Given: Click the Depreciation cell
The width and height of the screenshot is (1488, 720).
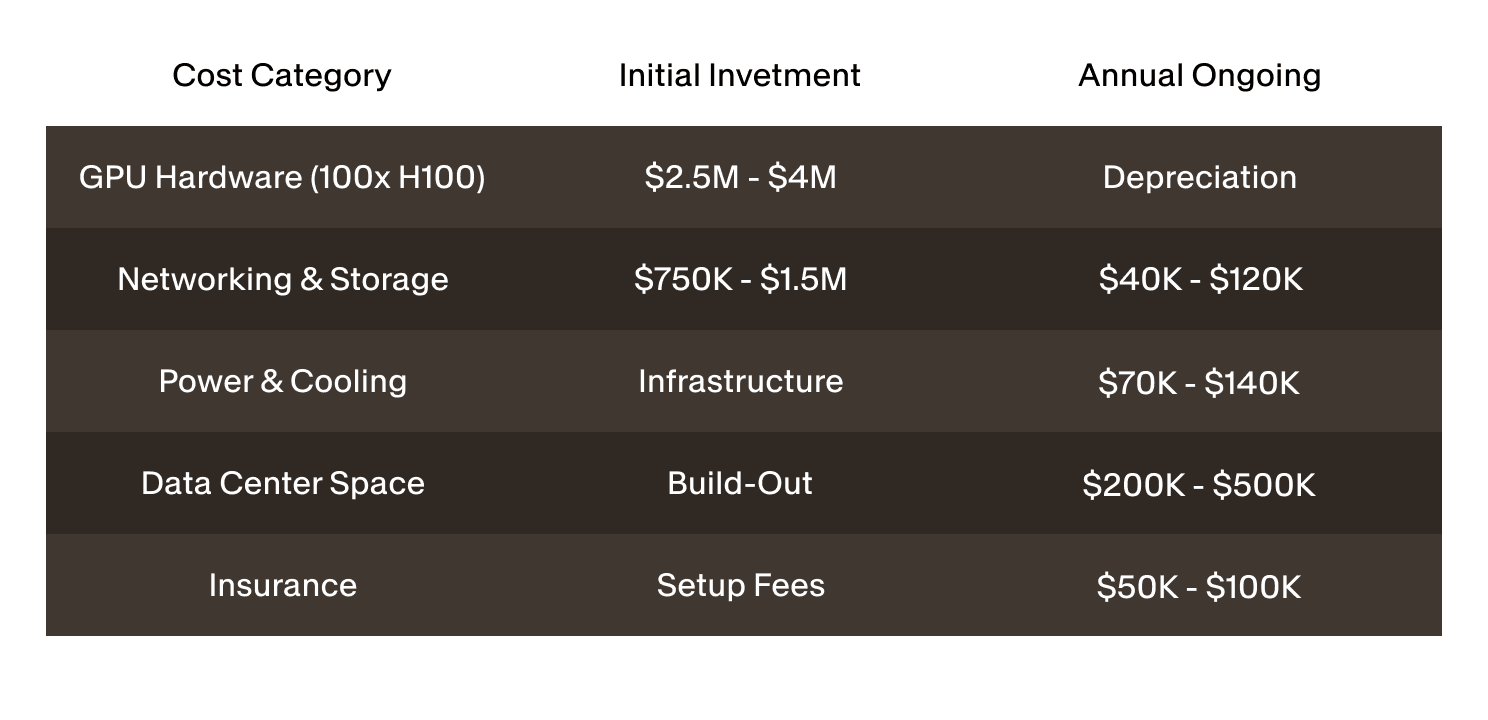Looking at the screenshot, I should (1199, 178).
